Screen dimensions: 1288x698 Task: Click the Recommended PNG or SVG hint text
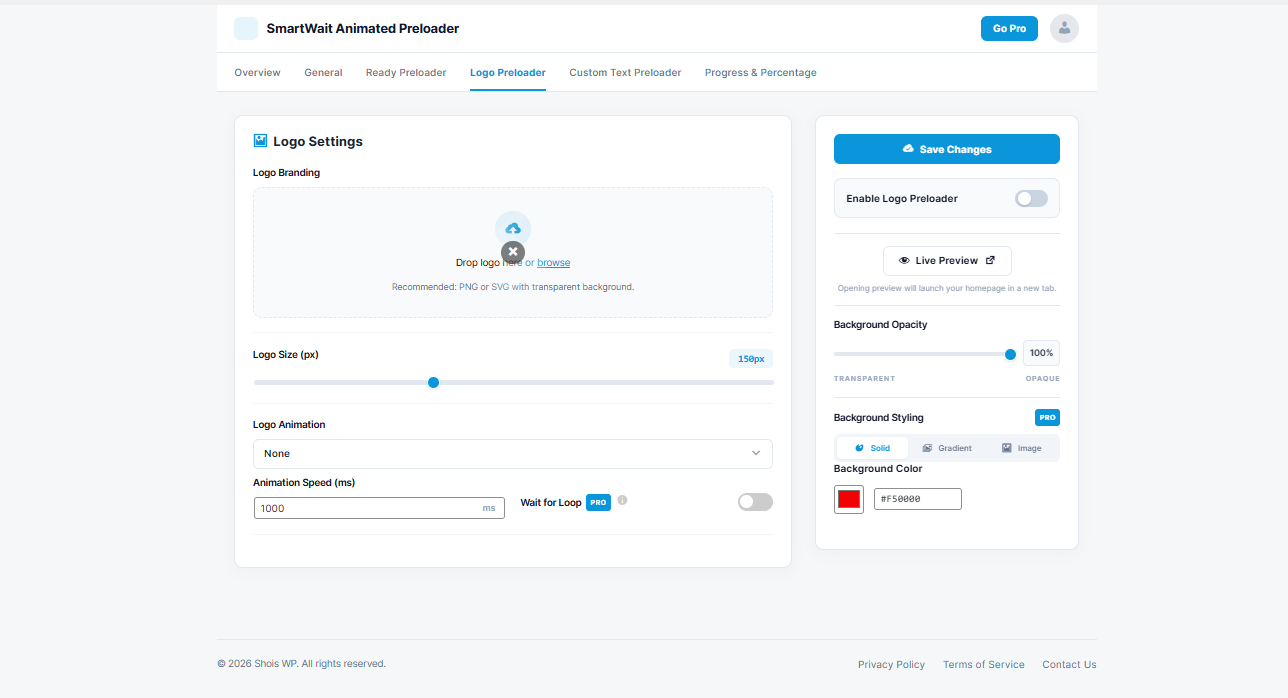click(513, 287)
